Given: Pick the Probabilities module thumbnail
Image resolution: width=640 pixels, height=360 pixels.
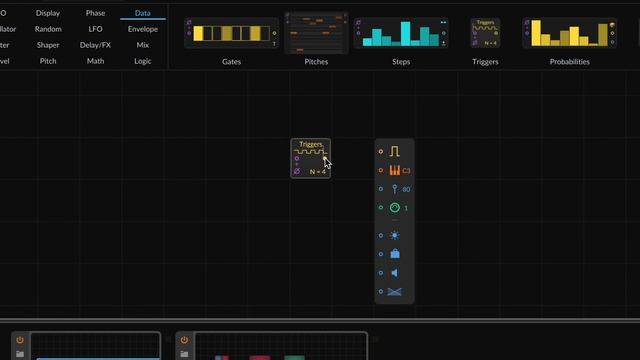Looking at the screenshot, I should pos(570,33).
